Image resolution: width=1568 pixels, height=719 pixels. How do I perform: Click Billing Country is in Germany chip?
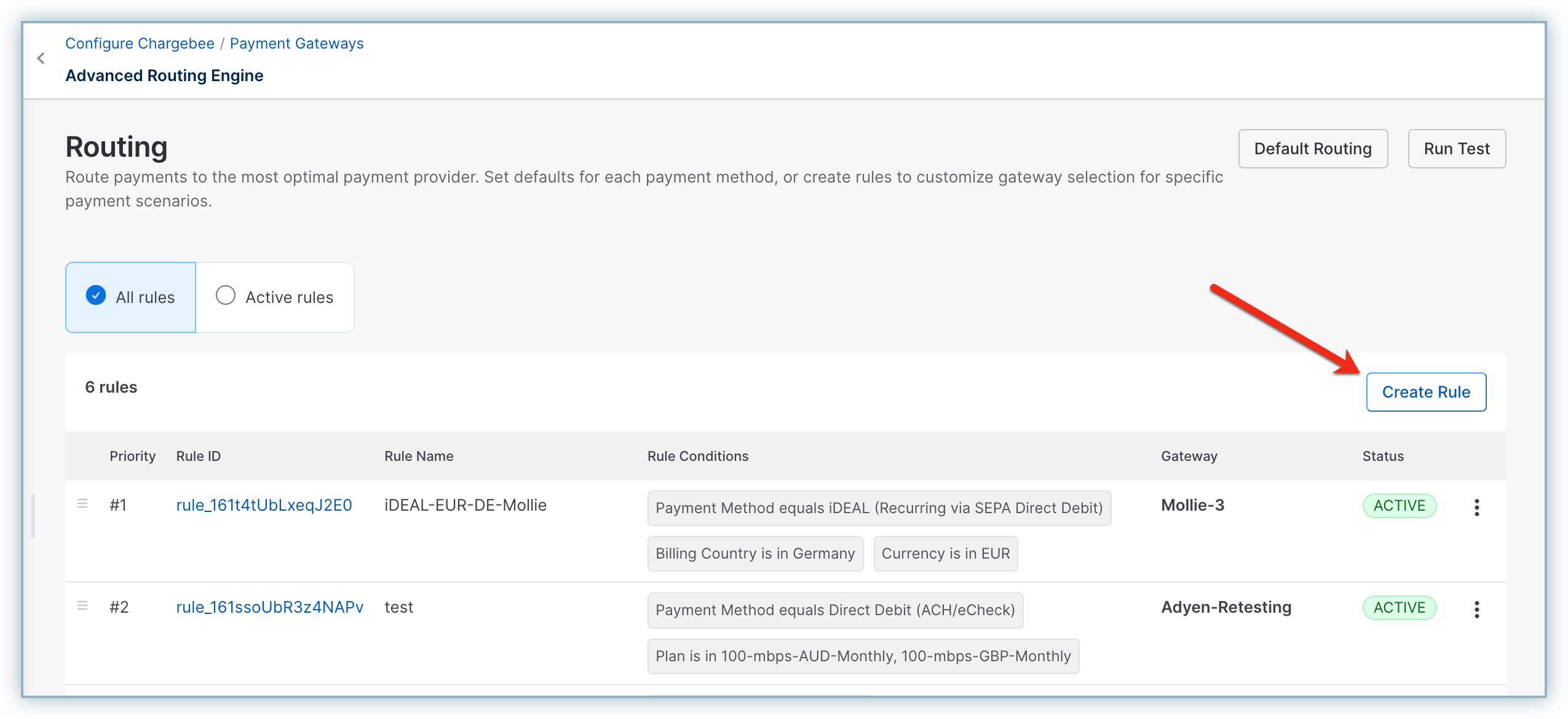point(754,554)
